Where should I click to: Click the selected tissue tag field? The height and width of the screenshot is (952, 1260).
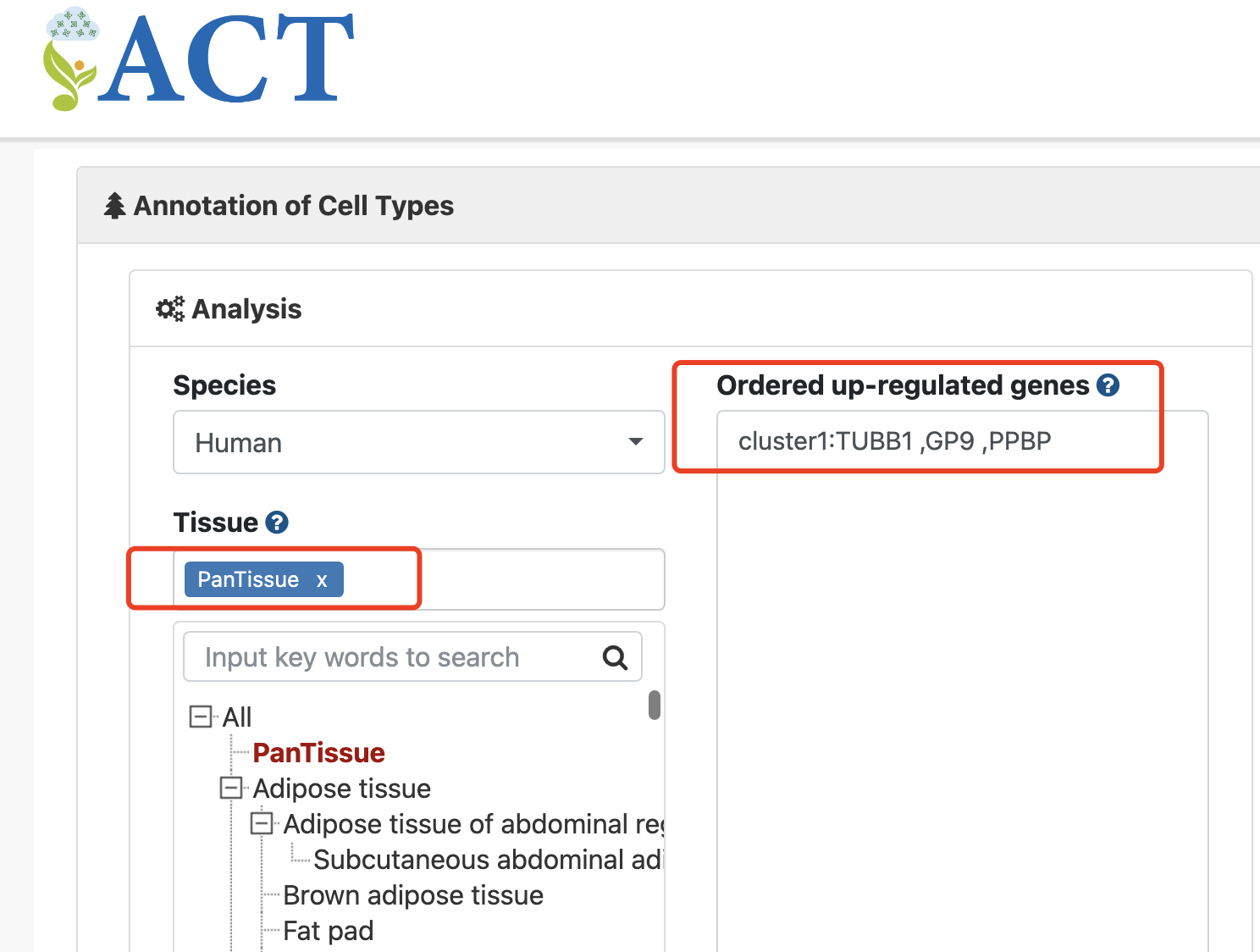[508, 580]
